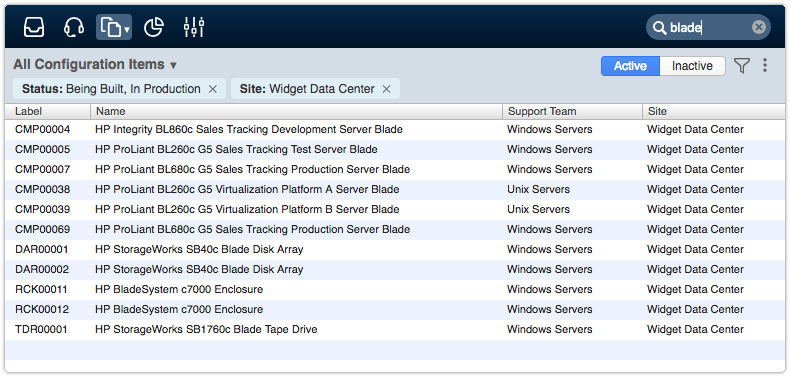Click into the search field with 'blade'
The image size is (790, 377).
(x=707, y=27)
